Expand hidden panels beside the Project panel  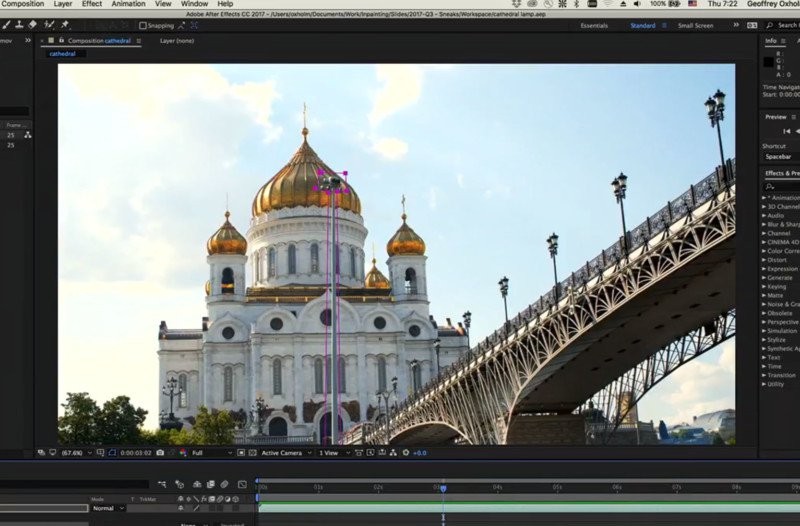(28, 40)
